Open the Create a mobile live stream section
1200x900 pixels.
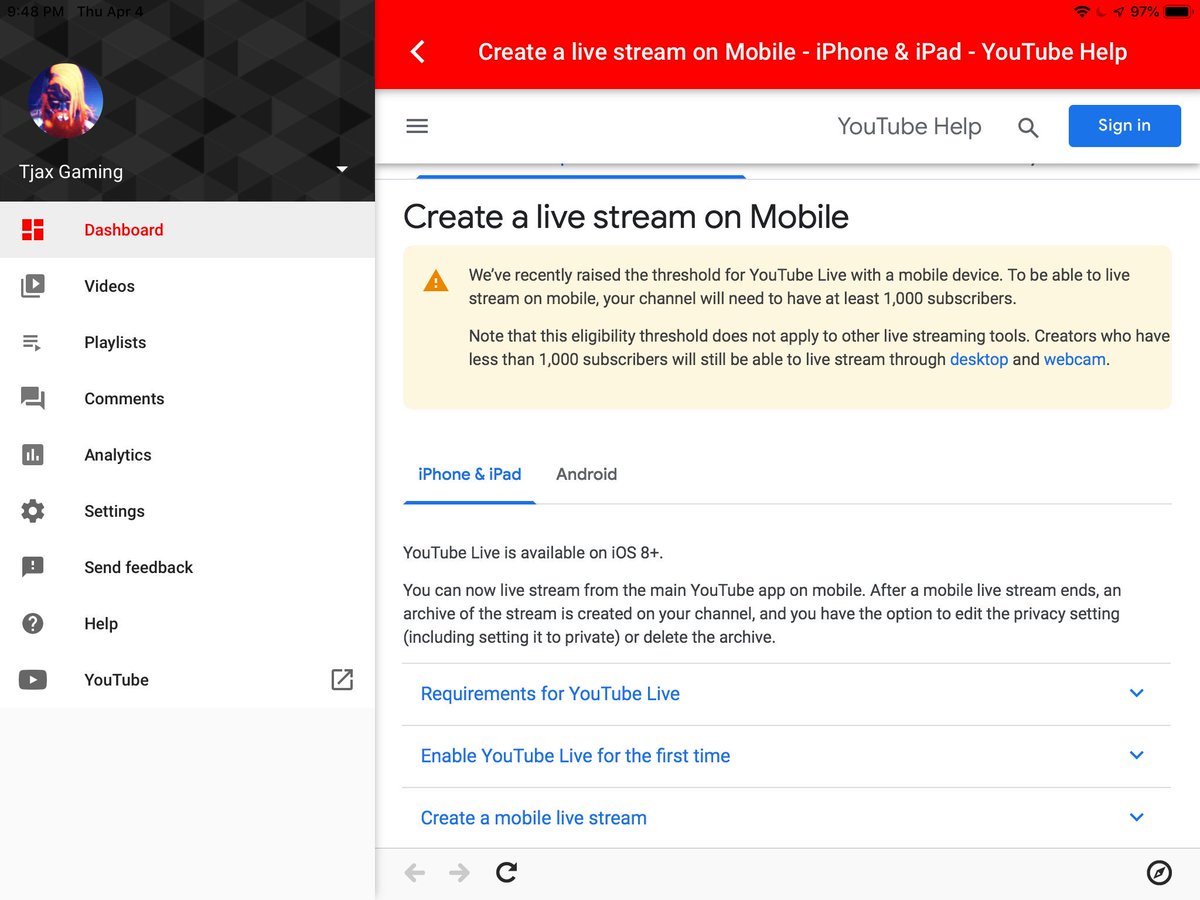[786, 818]
